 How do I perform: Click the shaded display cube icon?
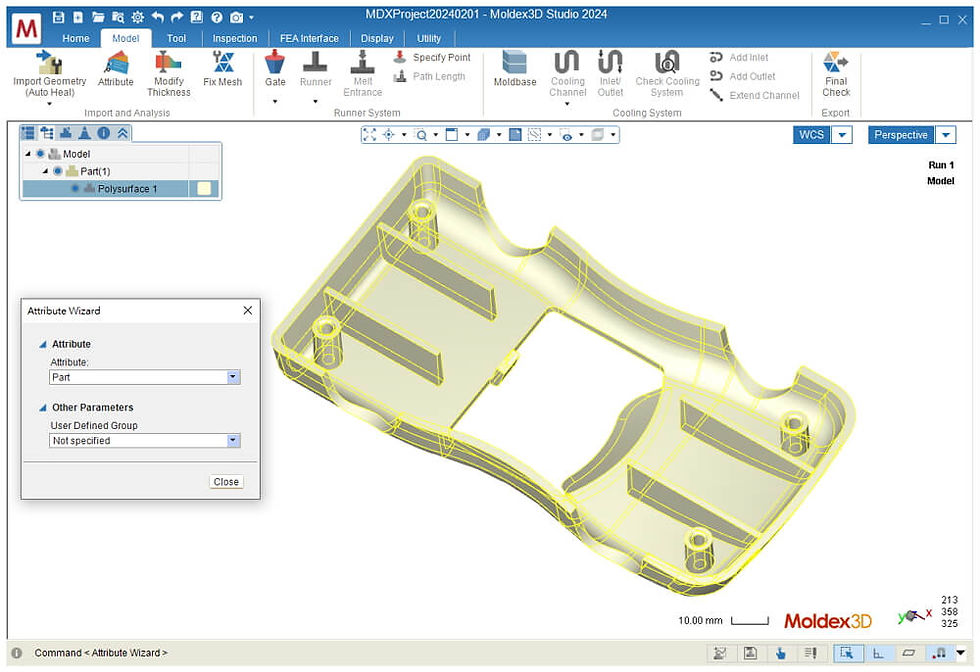tap(483, 134)
